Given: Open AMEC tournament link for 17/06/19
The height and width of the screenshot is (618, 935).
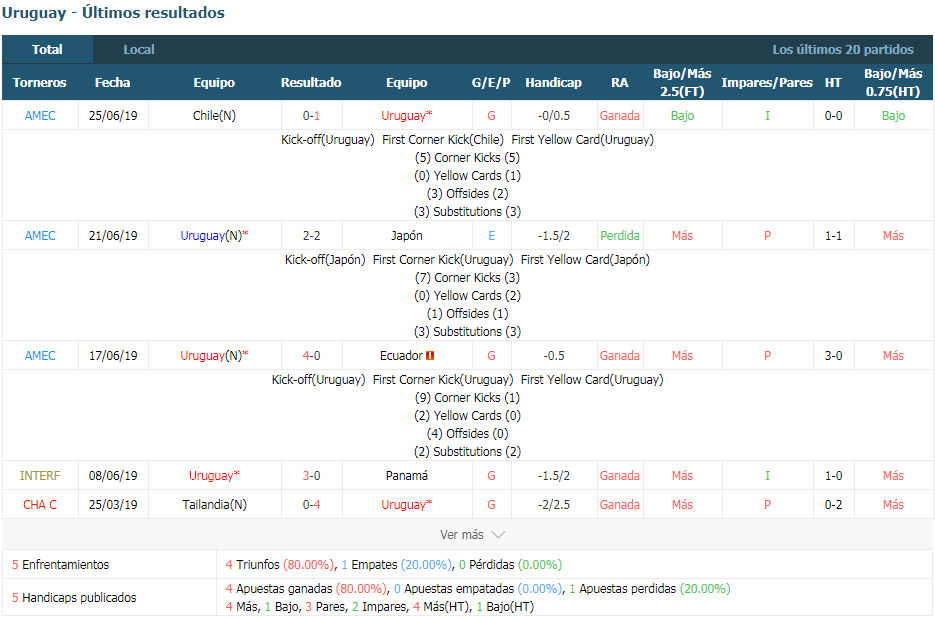Looking at the screenshot, I should pos(40,356).
